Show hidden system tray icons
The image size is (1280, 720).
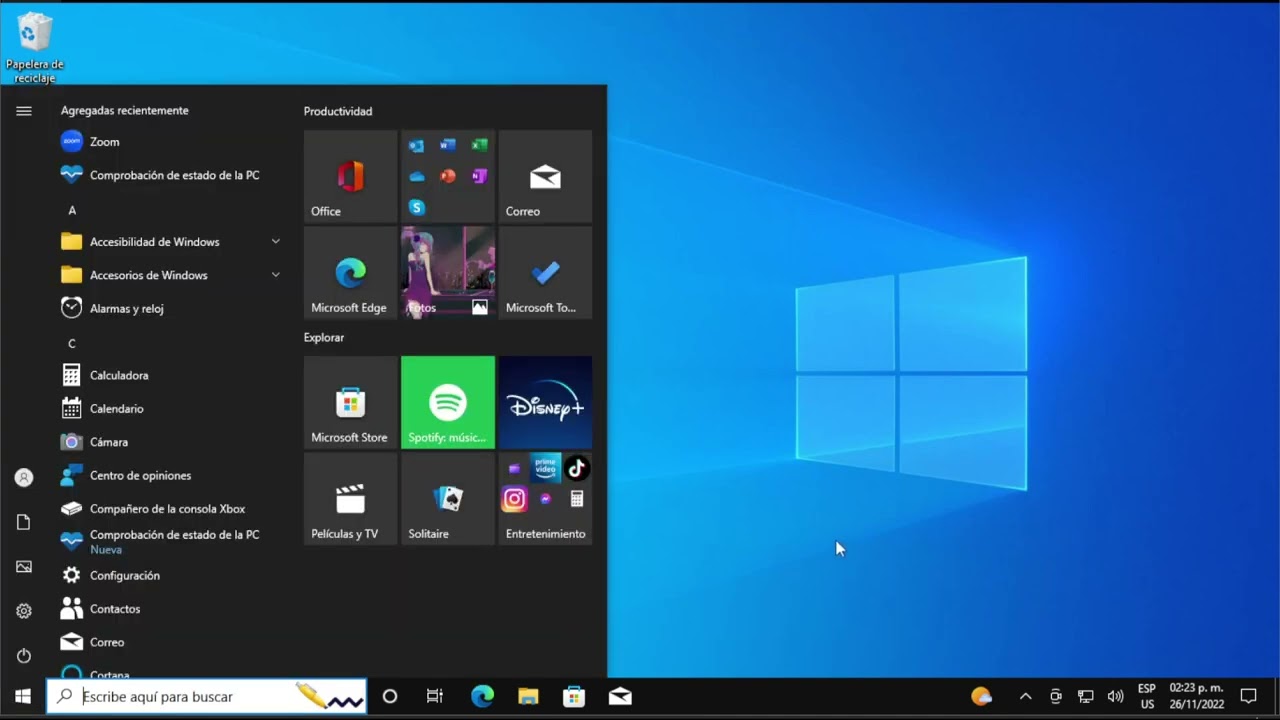[x=1025, y=697]
